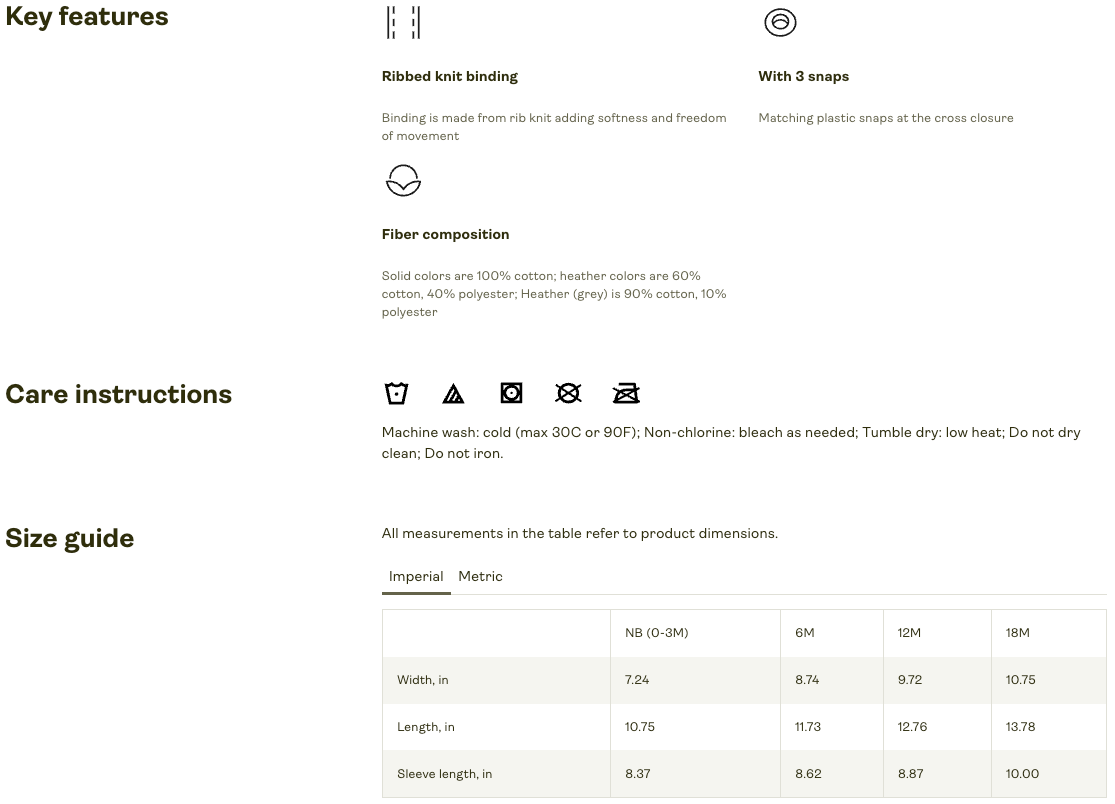Click the 18M size column header
This screenshot has width=1115, height=804.
[1017, 633]
